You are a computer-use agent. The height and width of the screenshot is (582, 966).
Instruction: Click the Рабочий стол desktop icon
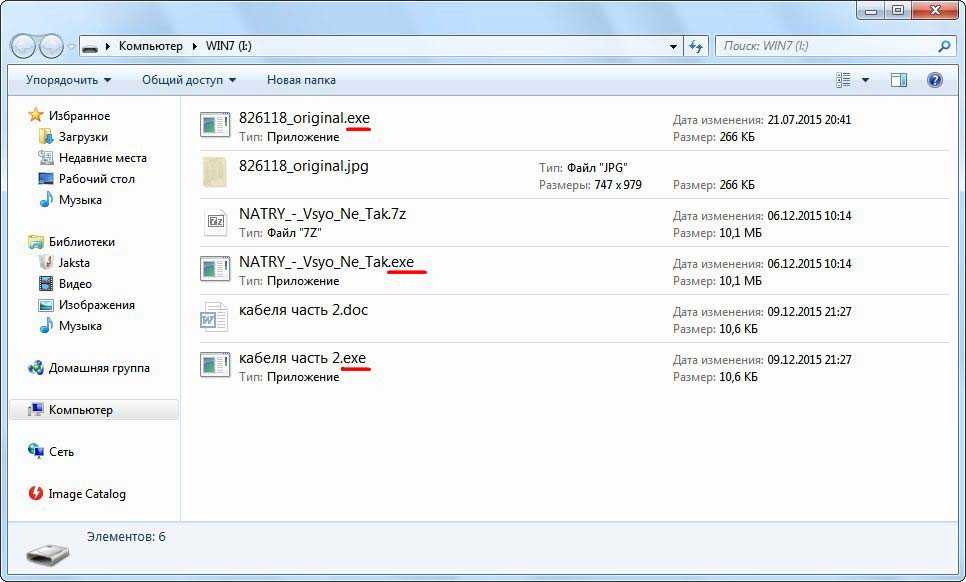pyautogui.click(x=46, y=179)
